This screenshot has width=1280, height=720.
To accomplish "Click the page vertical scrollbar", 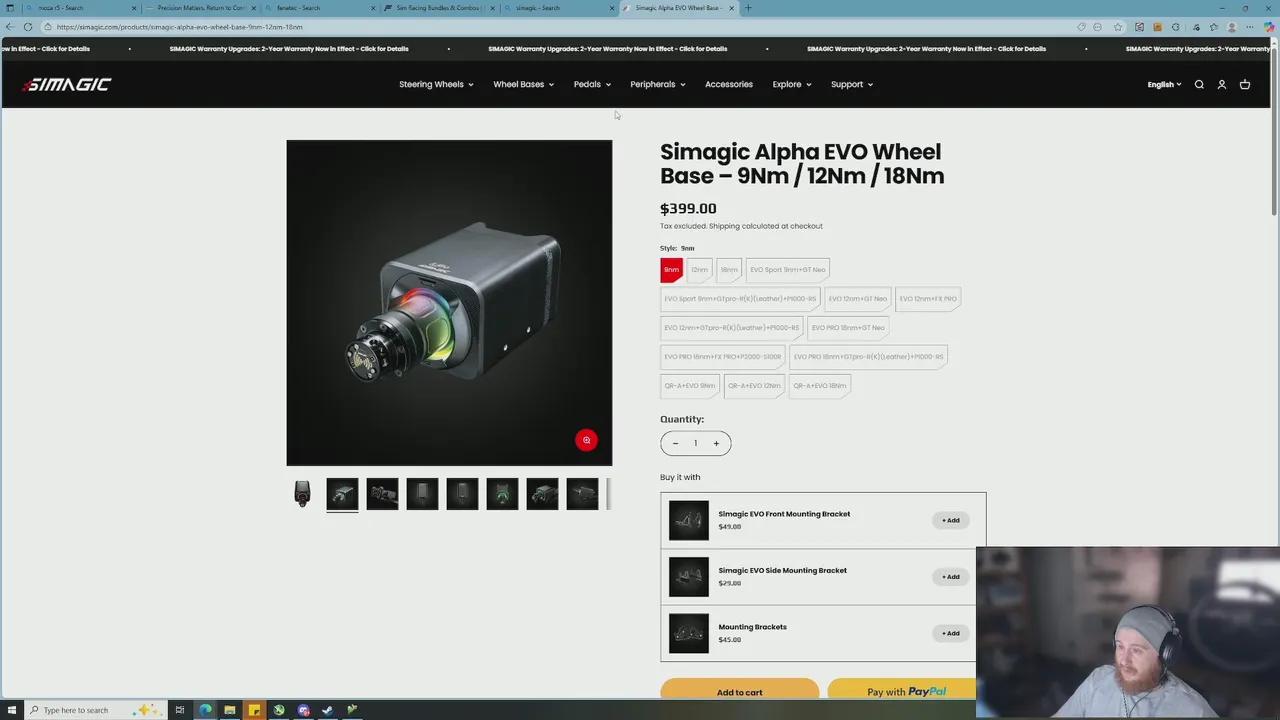I will [1274, 130].
